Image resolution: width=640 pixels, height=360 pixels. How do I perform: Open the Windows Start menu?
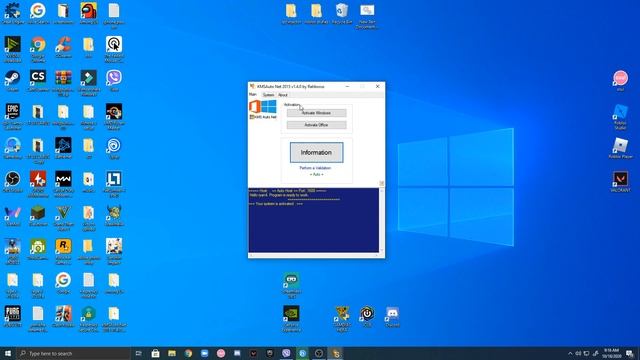8,353
